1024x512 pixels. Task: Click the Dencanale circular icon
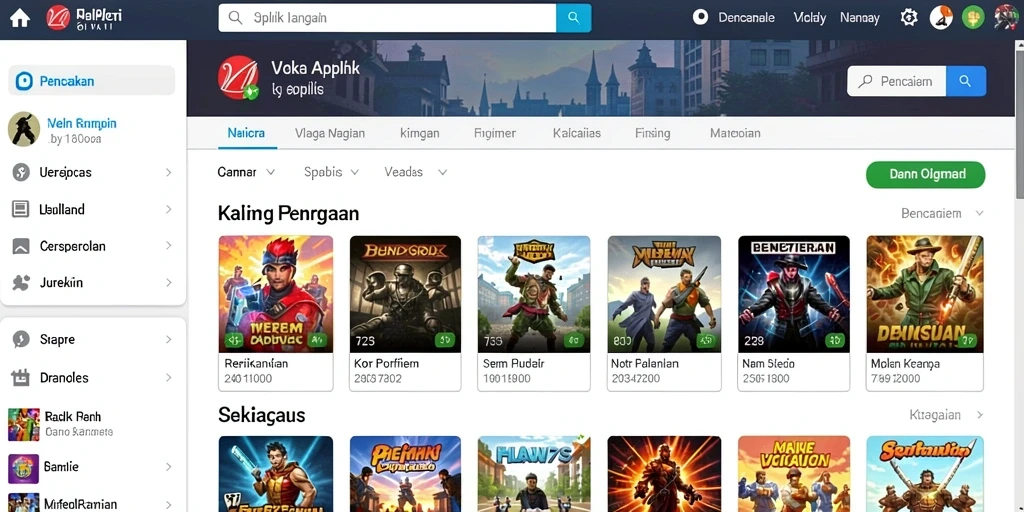(700, 18)
